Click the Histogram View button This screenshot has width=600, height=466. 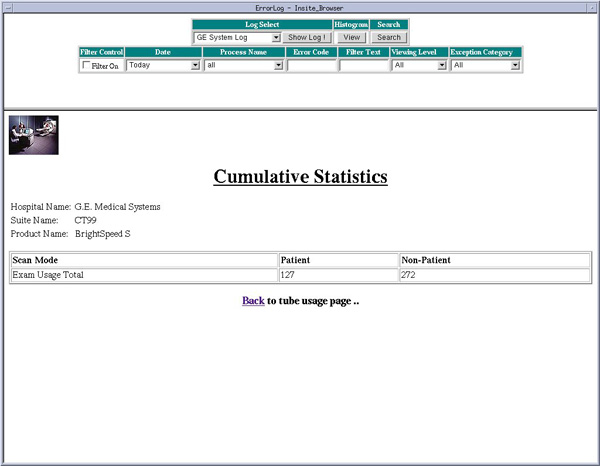(351, 37)
